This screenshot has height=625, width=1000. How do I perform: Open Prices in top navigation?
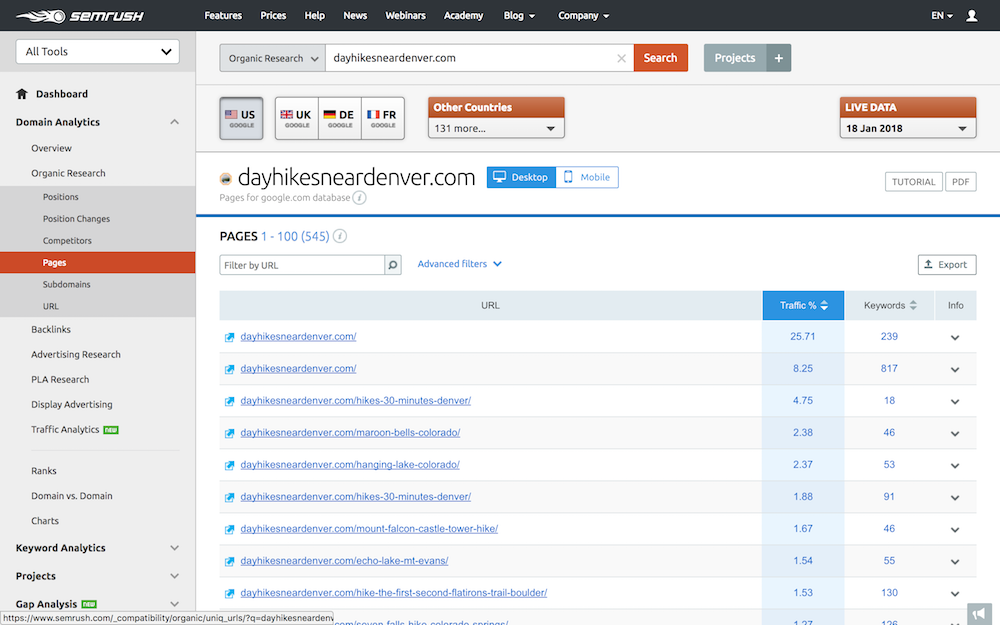273,16
